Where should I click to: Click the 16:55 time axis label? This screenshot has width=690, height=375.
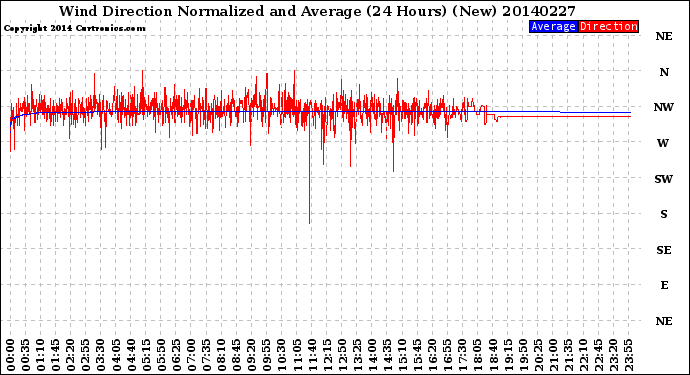coord(448,355)
